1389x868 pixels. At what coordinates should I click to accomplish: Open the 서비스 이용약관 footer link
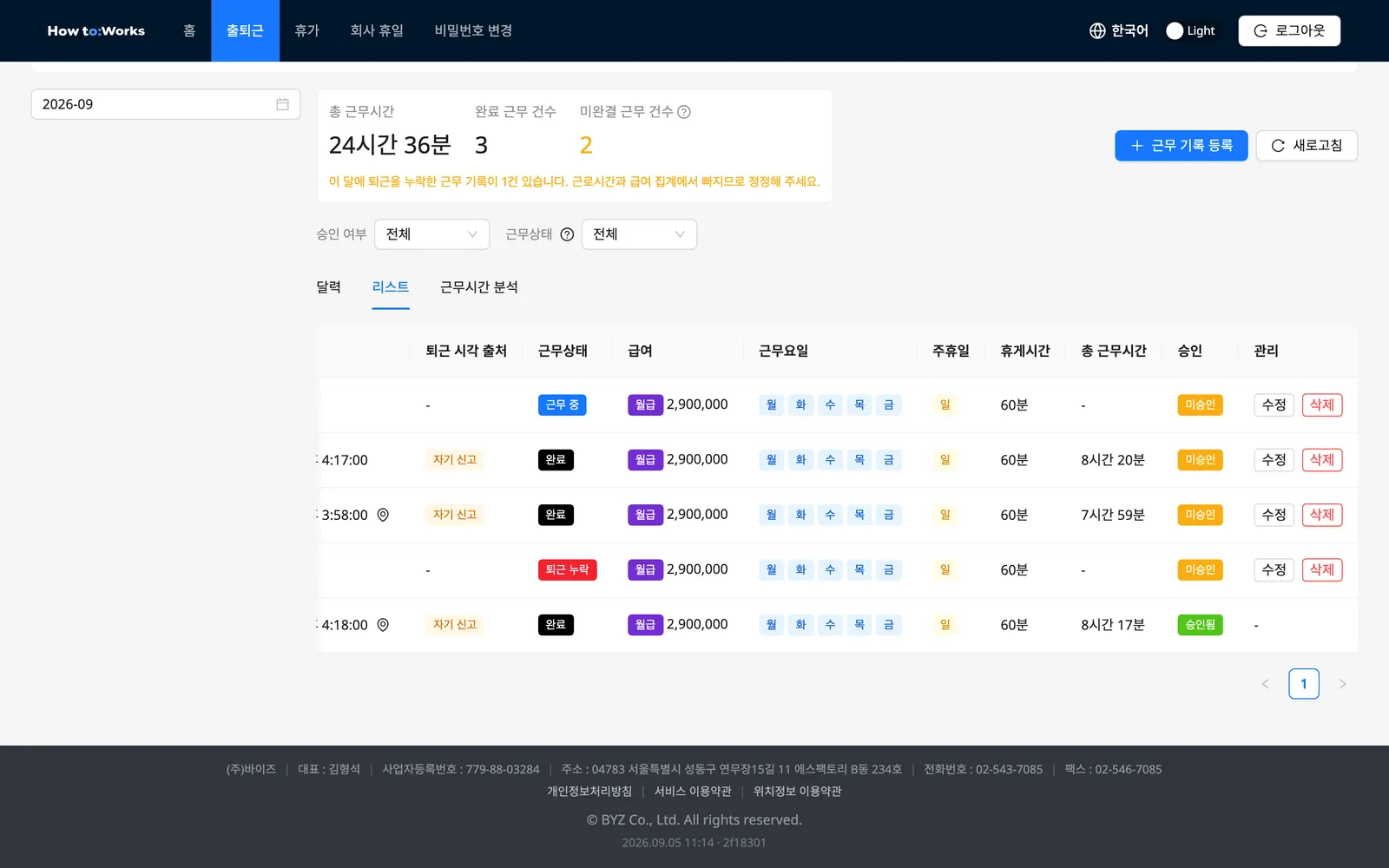pyautogui.click(x=693, y=792)
